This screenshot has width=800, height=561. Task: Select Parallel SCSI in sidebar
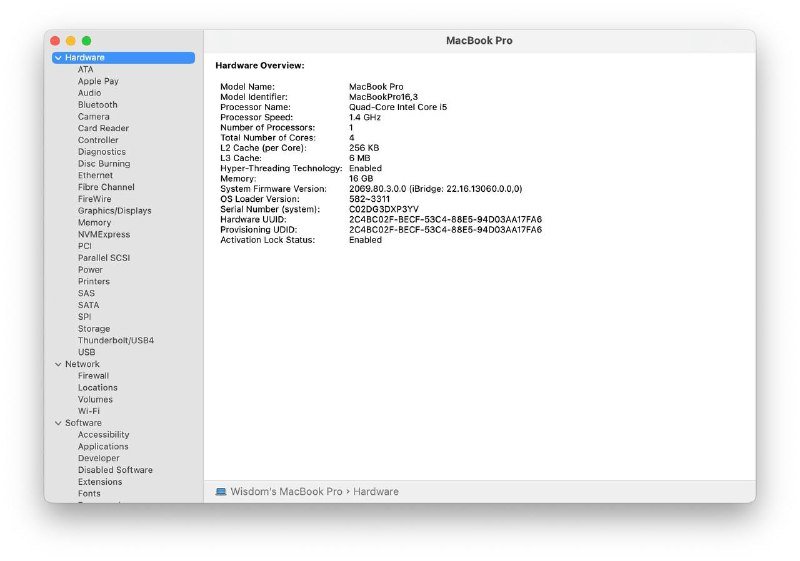104,258
